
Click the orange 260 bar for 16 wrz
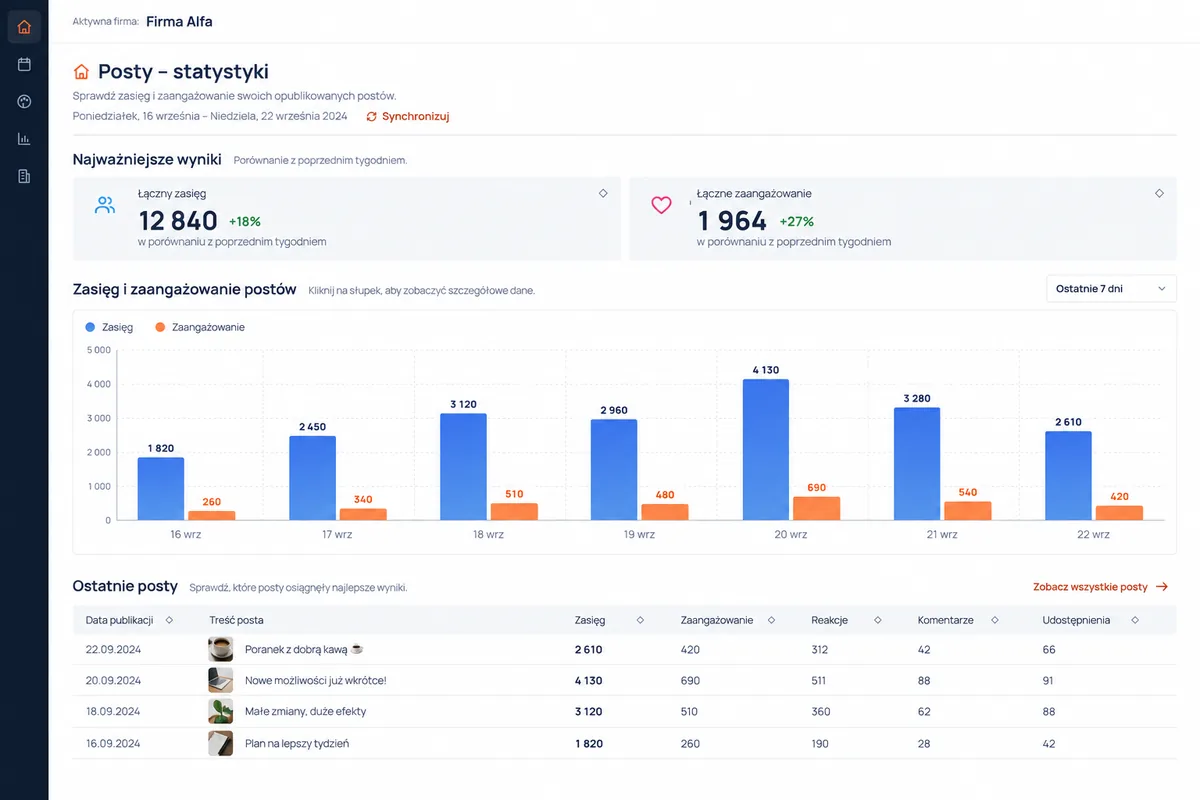tap(212, 516)
